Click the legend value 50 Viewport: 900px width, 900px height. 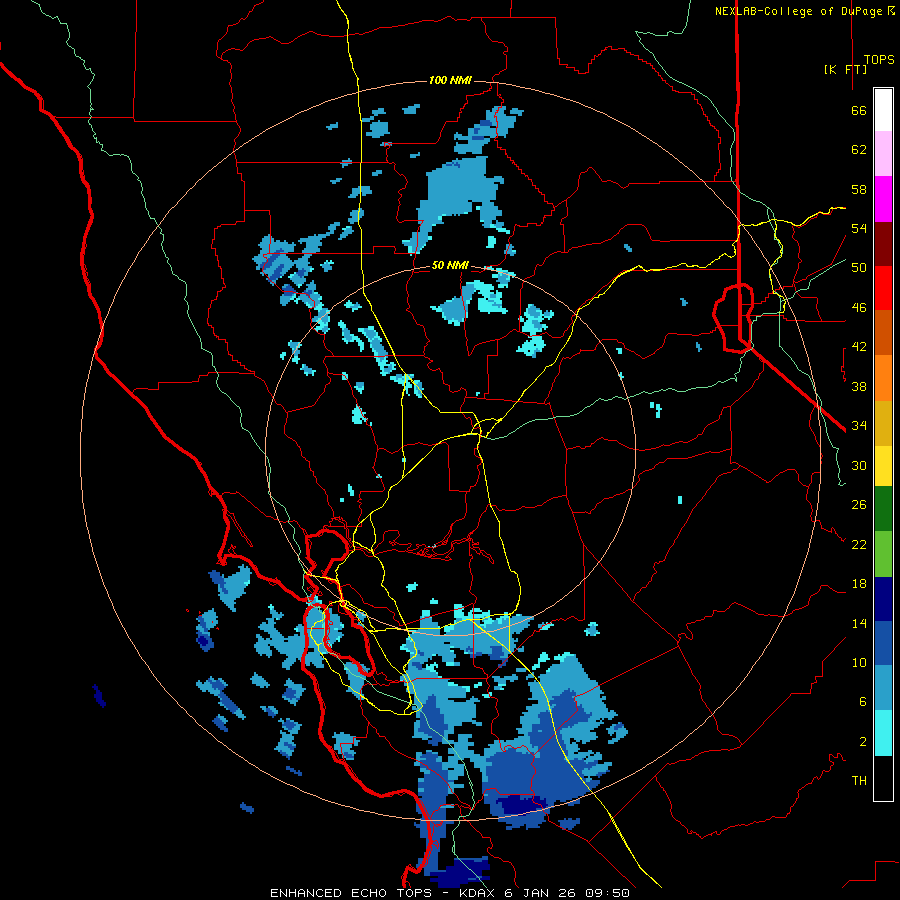pyautogui.click(x=859, y=268)
